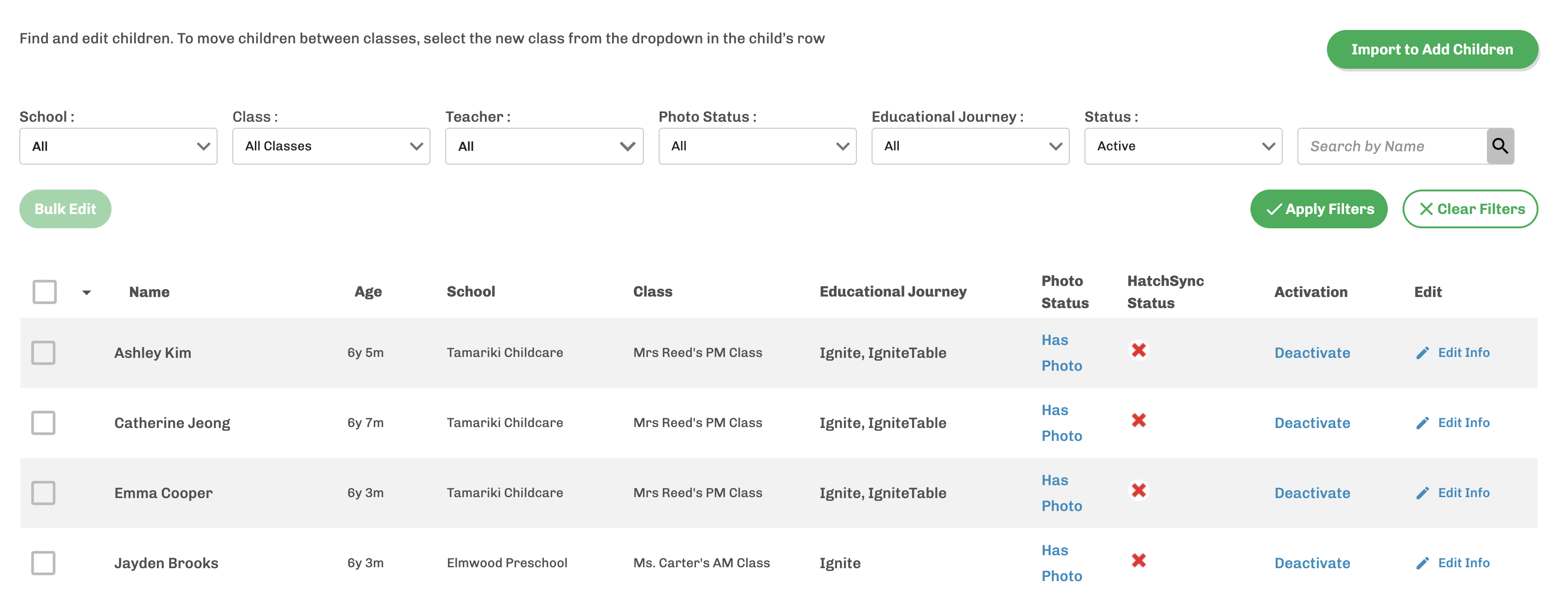
Task: Click the pencil edit icon for Ashley Kim
Action: click(x=1422, y=353)
